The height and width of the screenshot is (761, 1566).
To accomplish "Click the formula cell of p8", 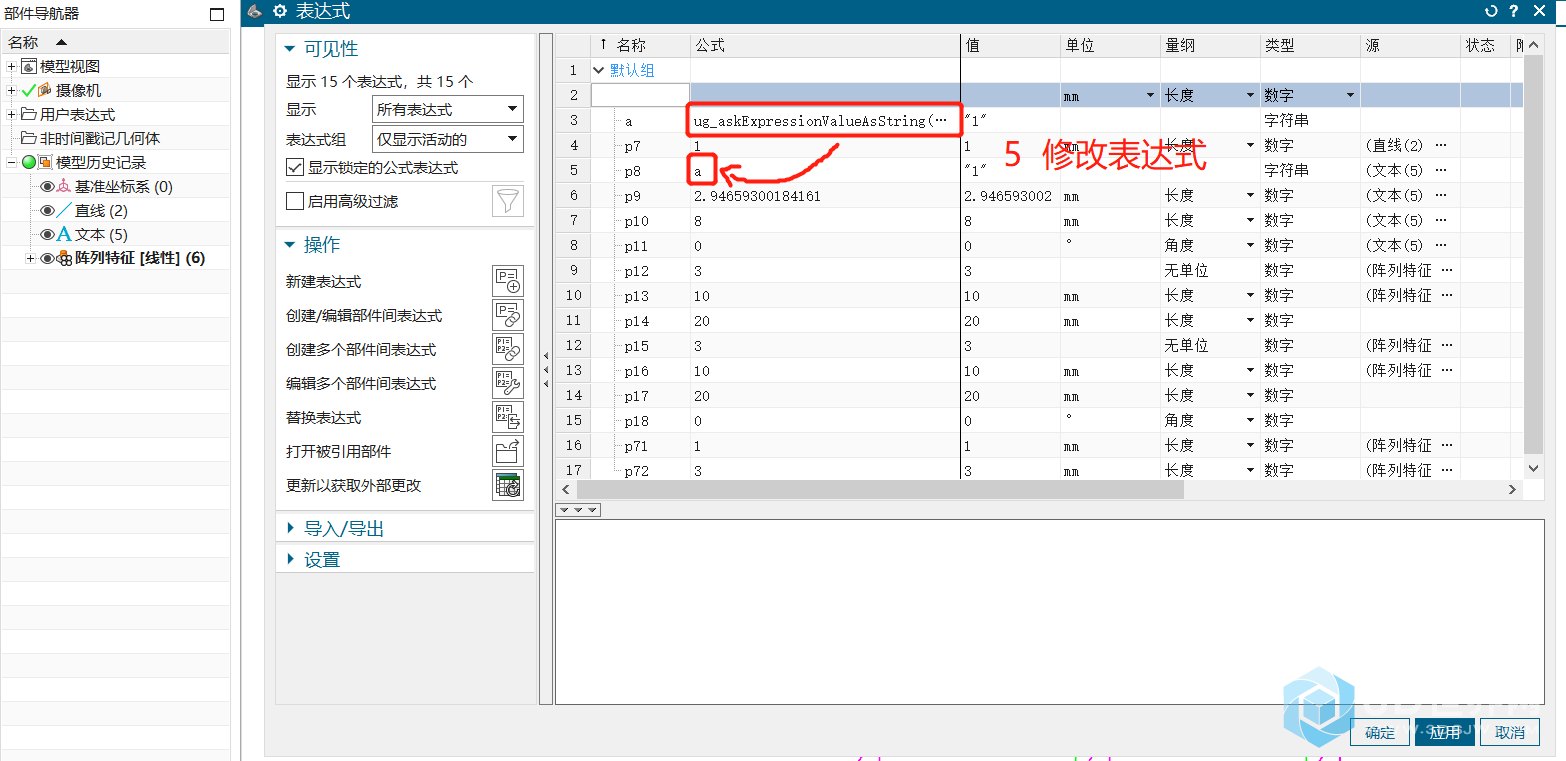I will point(825,171).
